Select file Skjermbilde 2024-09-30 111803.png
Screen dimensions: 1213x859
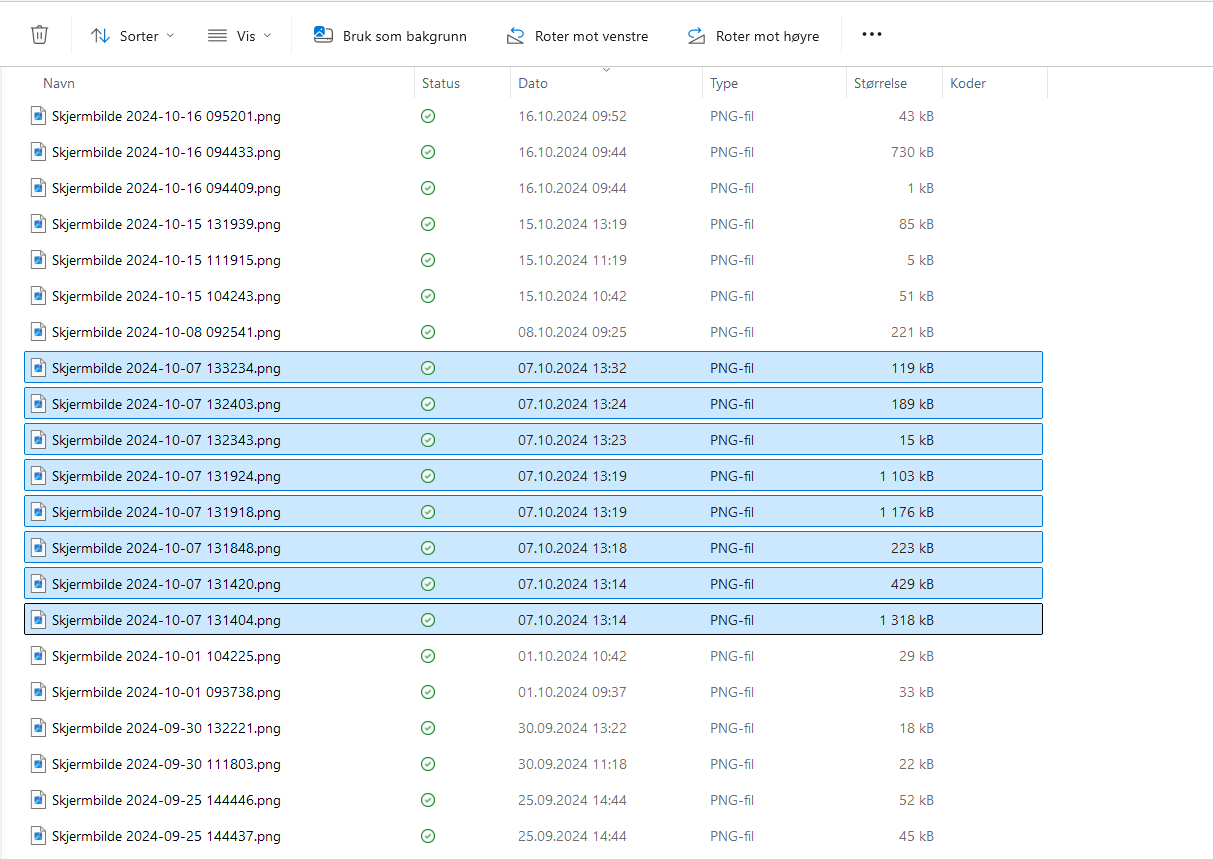point(166,764)
